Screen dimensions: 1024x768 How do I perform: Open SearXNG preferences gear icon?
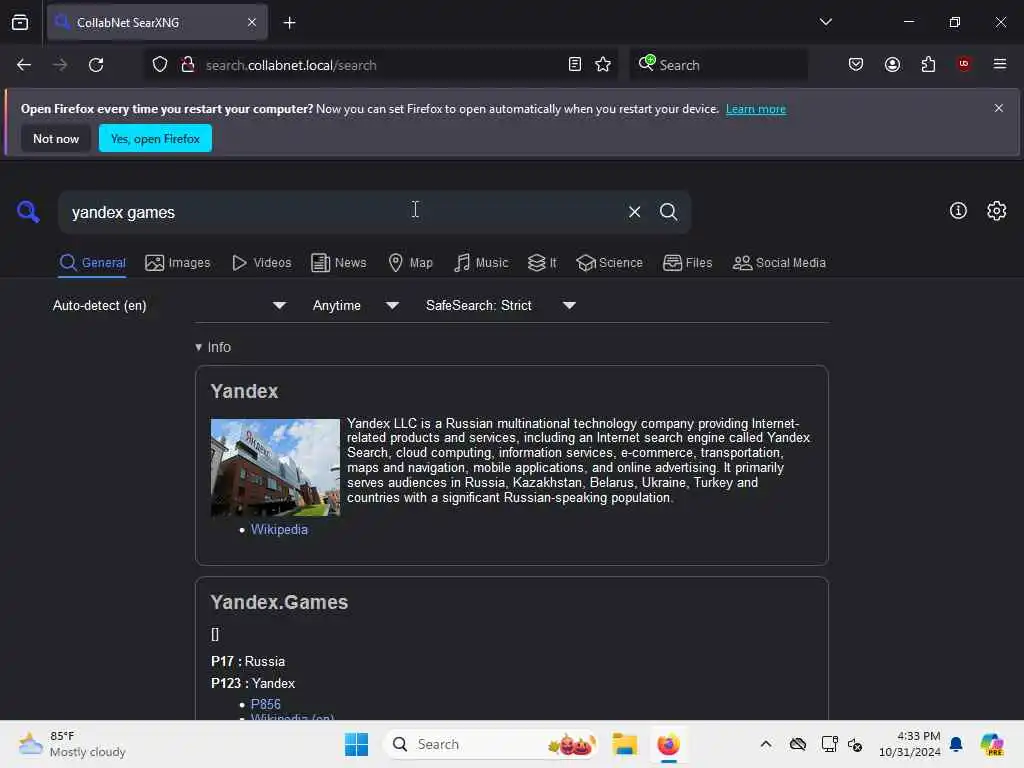tap(997, 210)
